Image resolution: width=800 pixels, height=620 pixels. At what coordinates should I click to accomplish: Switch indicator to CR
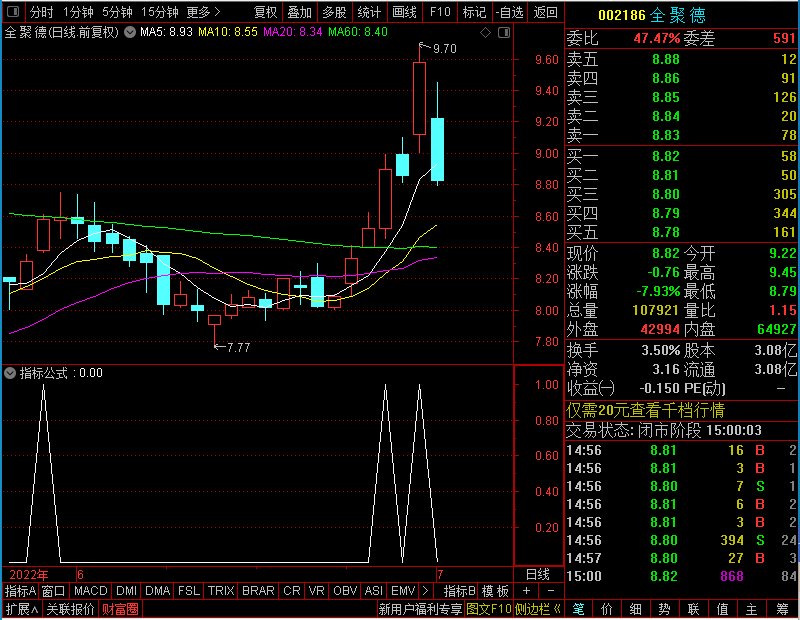(292, 591)
